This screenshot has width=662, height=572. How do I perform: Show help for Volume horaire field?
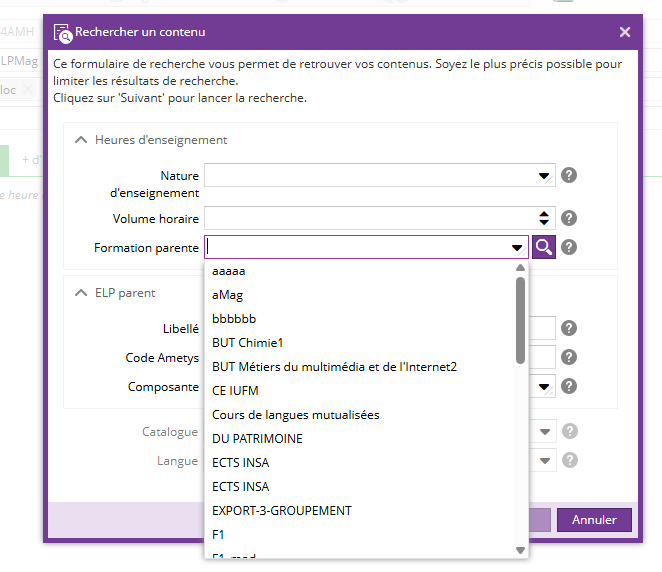(569, 218)
